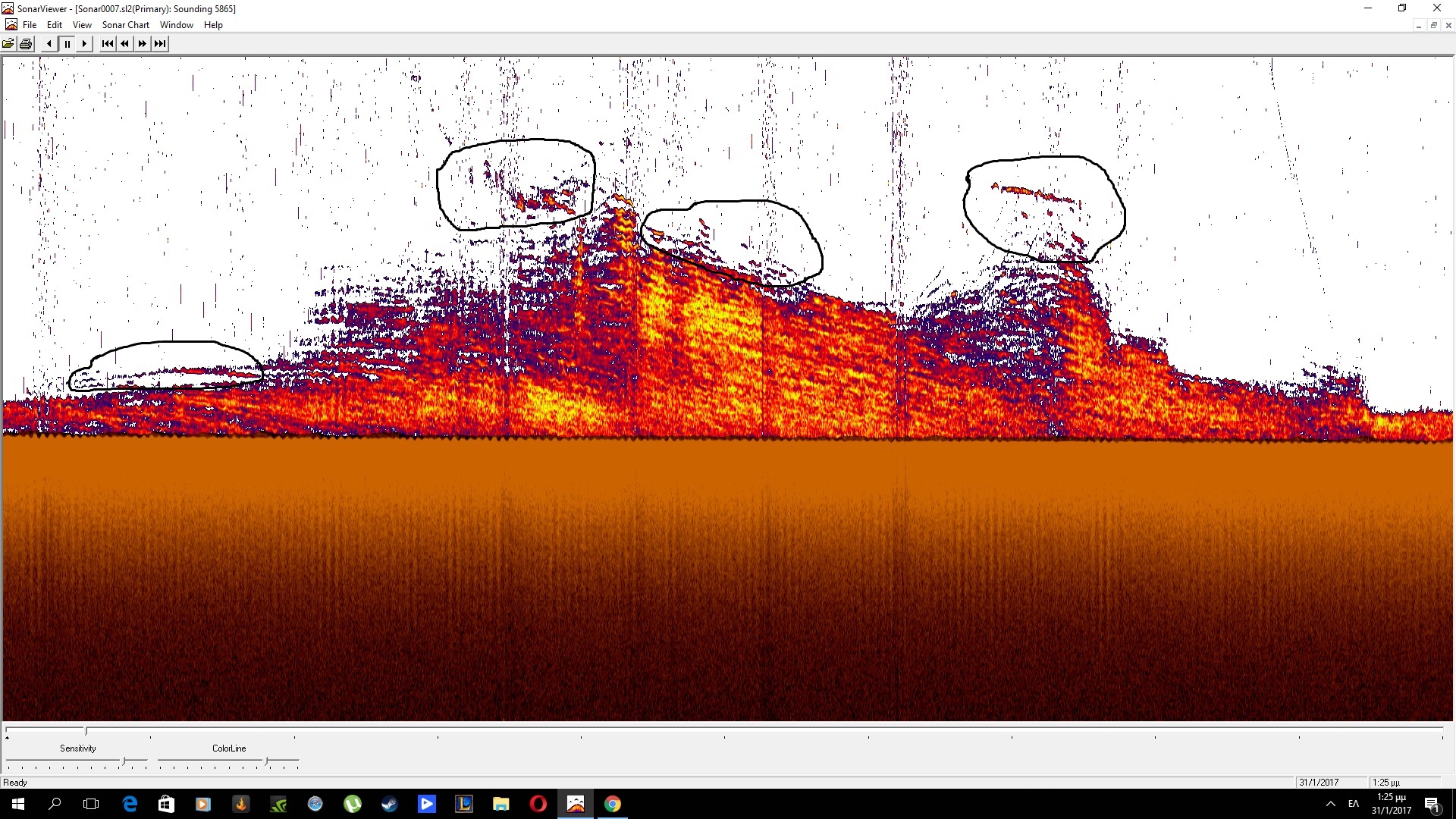Open Google Chrome from the taskbar
Viewport: 1456px width, 819px height.
point(613,804)
